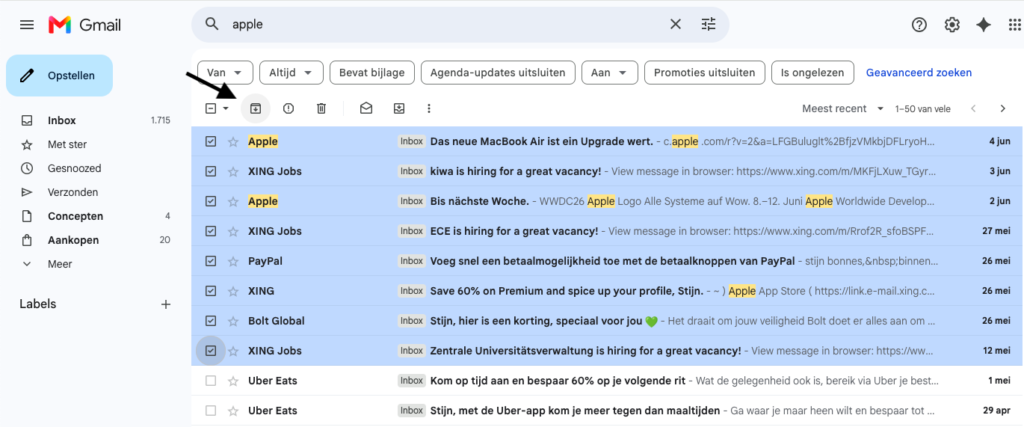Star the Kom op tijd aan email

tap(233, 381)
